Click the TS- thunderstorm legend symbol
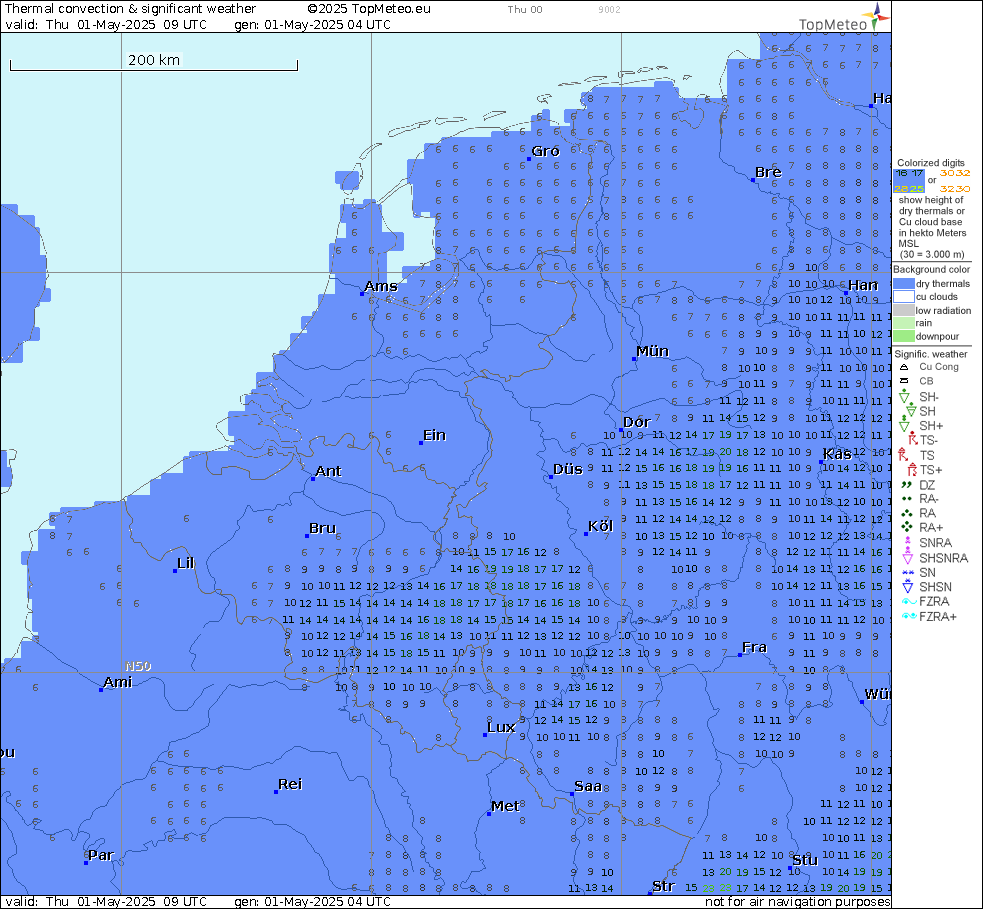Image resolution: width=983 pixels, height=909 pixels. coord(912,439)
